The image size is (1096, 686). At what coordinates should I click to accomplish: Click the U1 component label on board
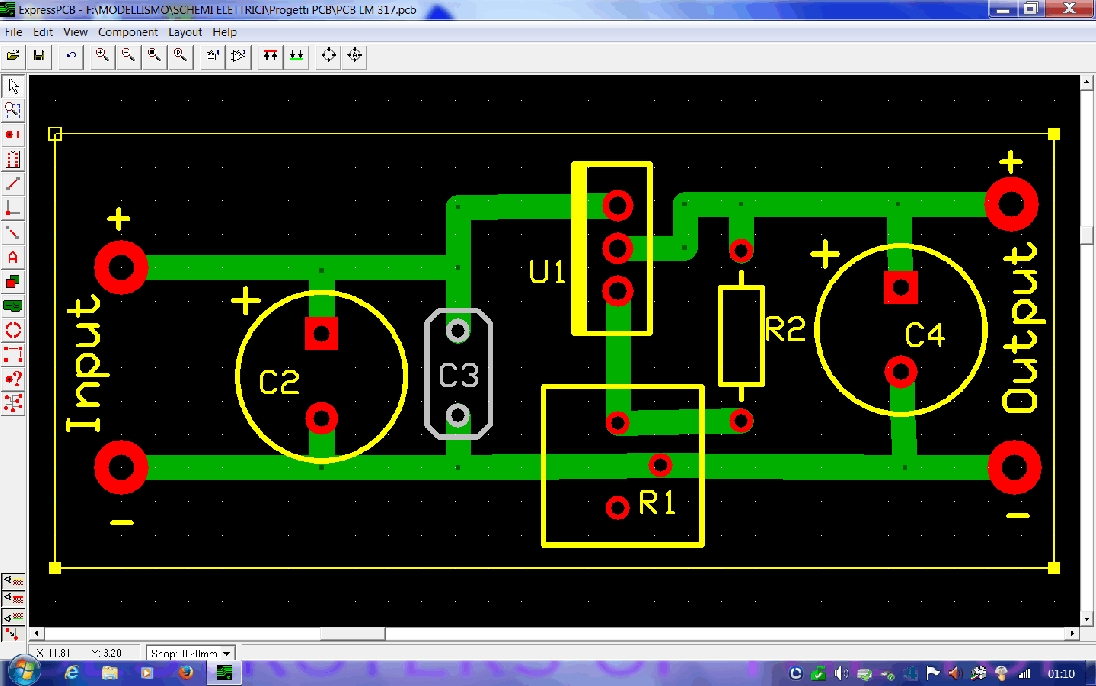(548, 271)
